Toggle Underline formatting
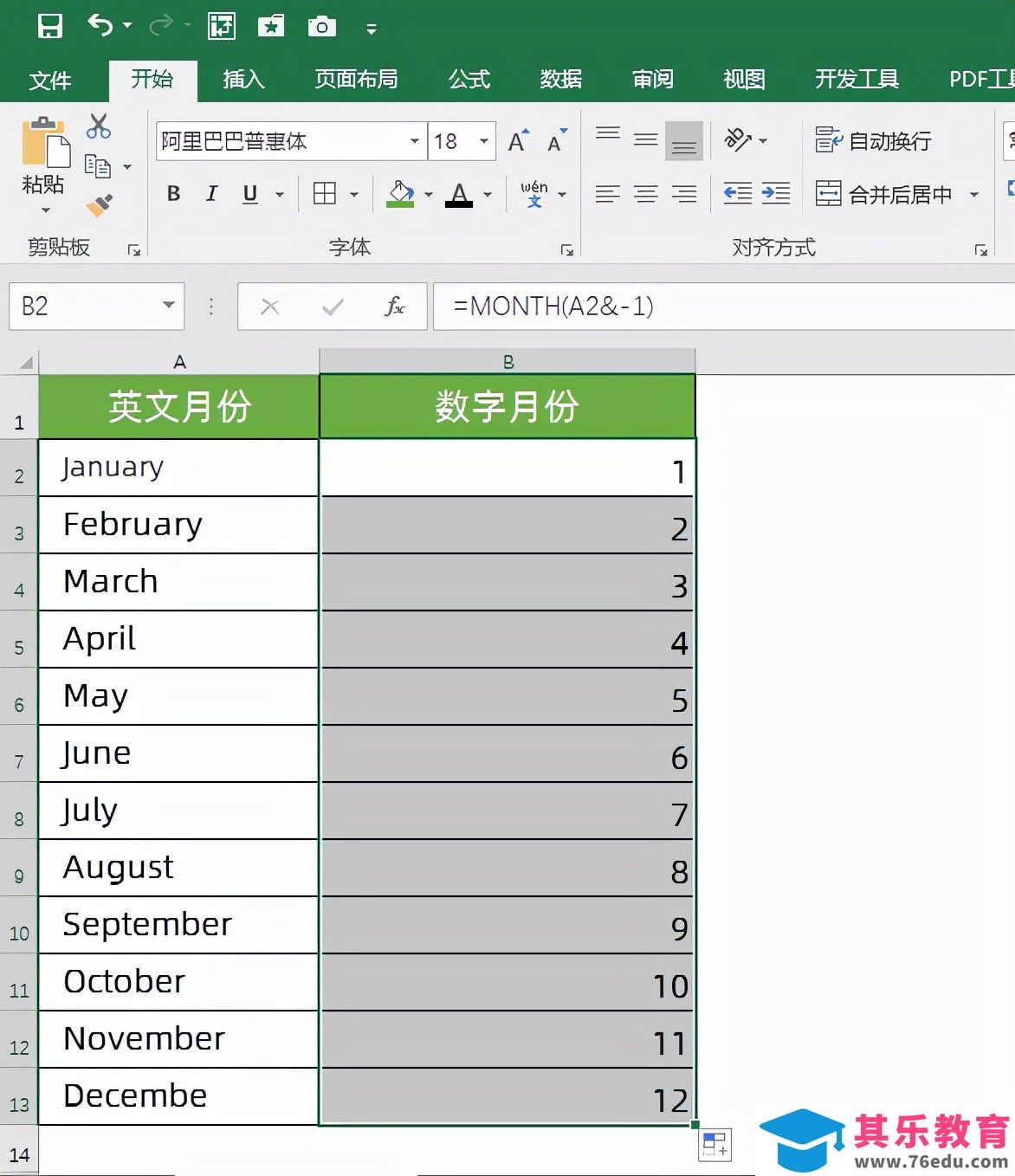 (250, 194)
